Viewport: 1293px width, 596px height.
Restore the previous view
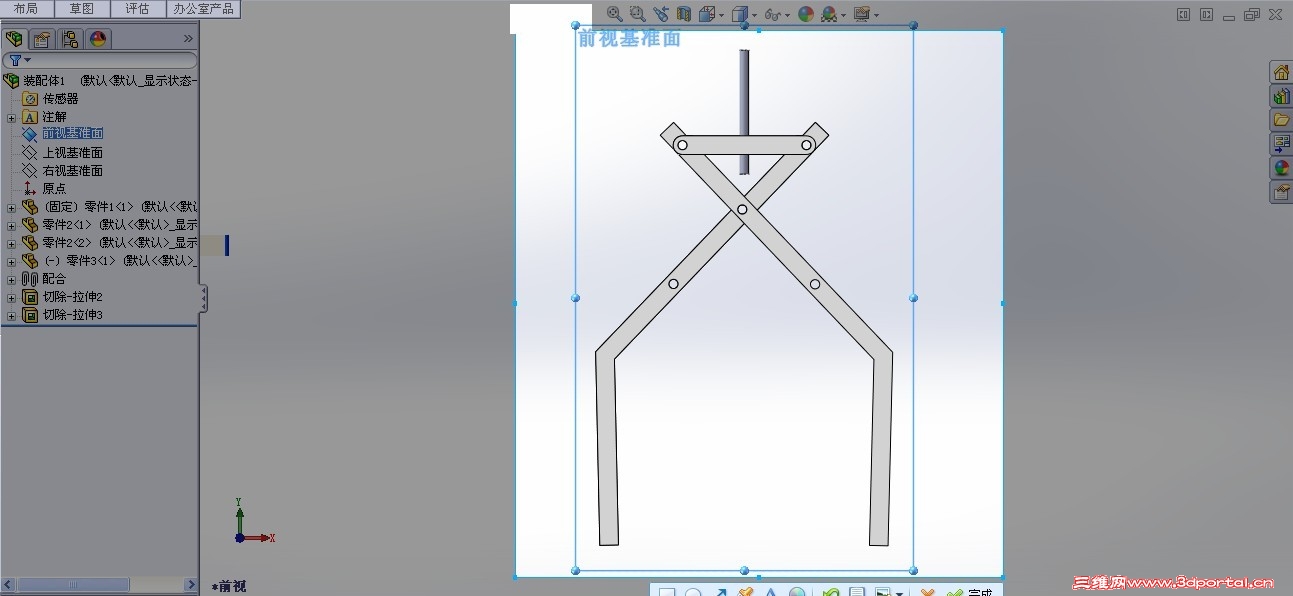point(661,14)
